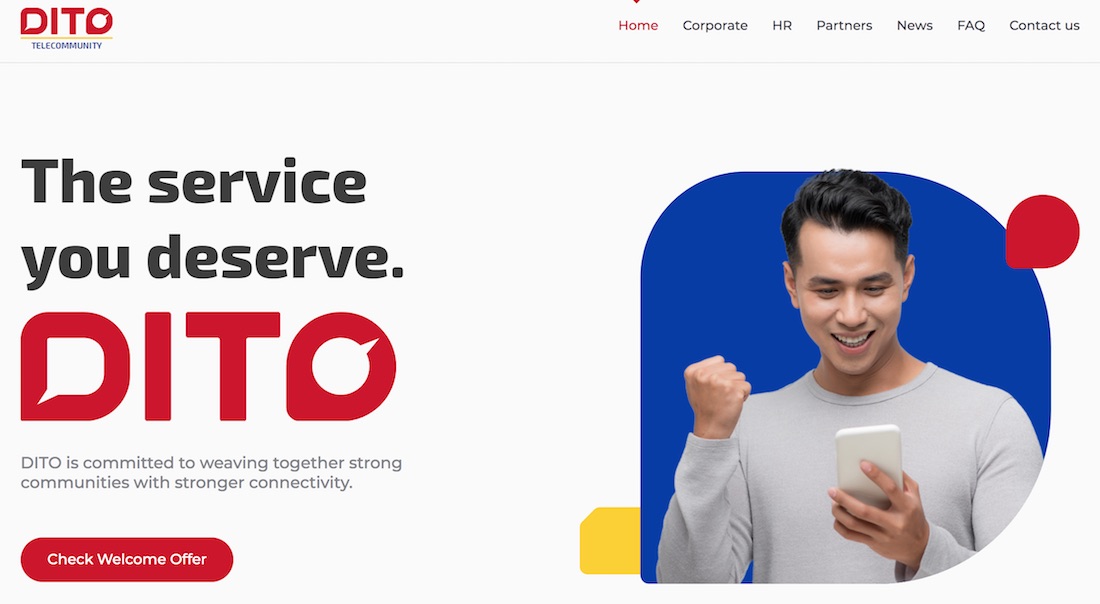
Task: Visit the FAQ page
Action: pos(971,25)
